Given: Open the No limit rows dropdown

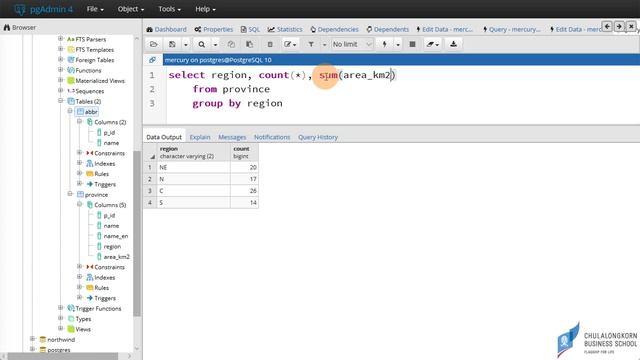Looking at the screenshot, I should (352, 44).
